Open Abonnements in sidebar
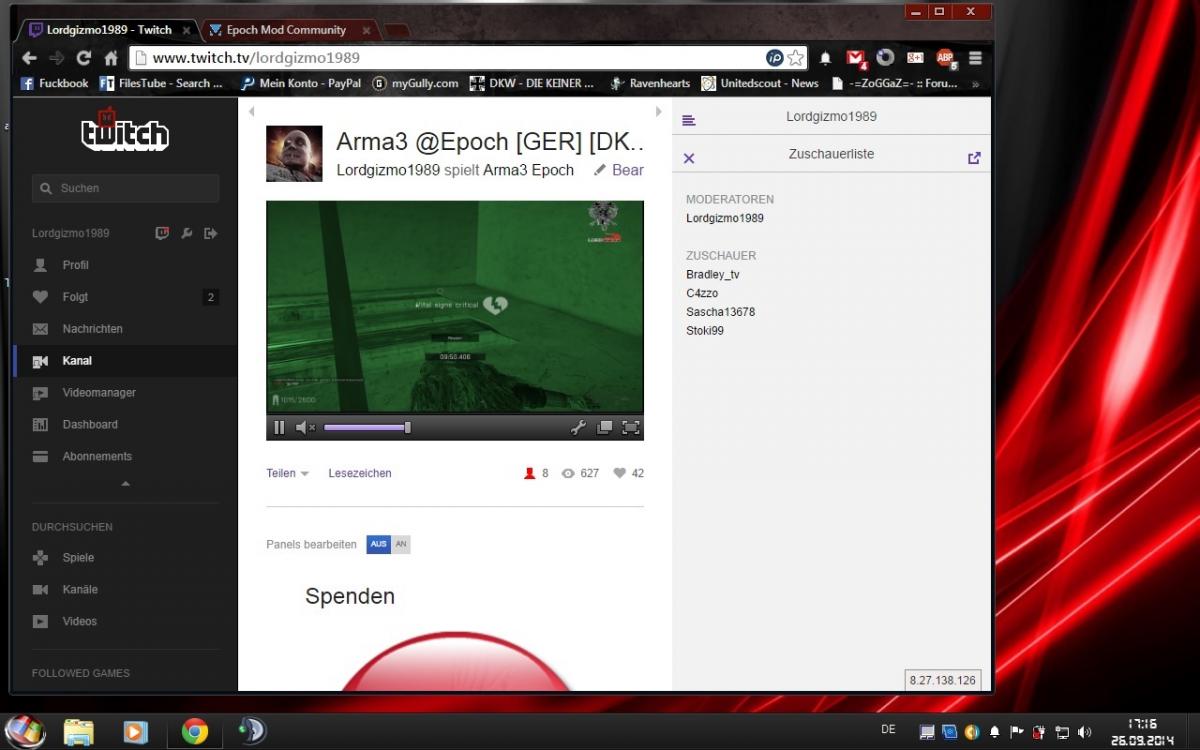 pyautogui.click(x=97, y=457)
